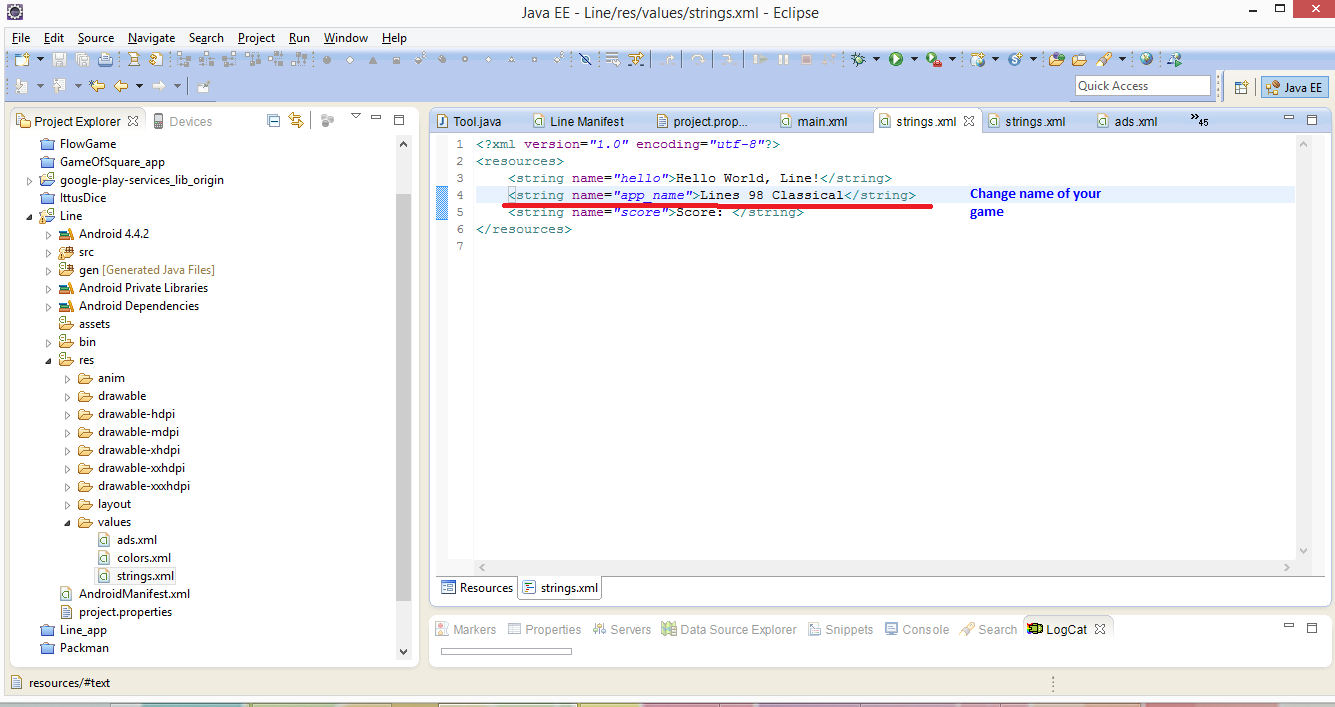Viewport: 1335px width, 707px height.
Task: Open the Navigate menu
Action: point(153,38)
